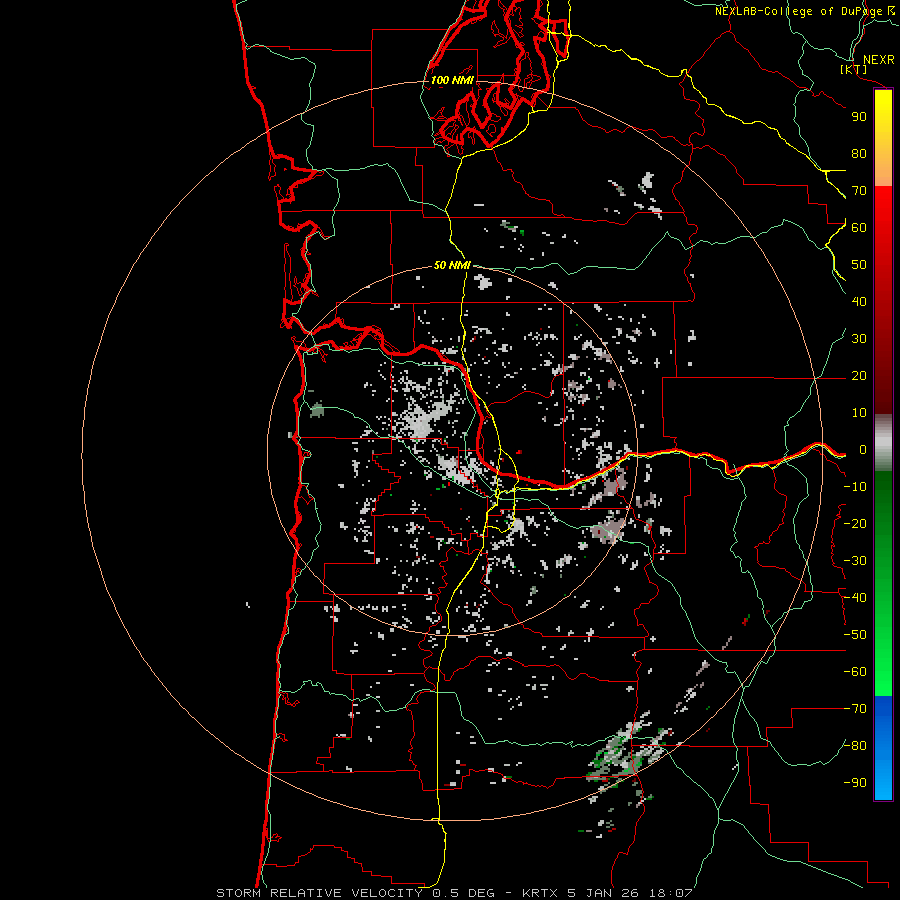Click the -60 scale value
This screenshot has width=900, height=900.
click(x=855, y=672)
